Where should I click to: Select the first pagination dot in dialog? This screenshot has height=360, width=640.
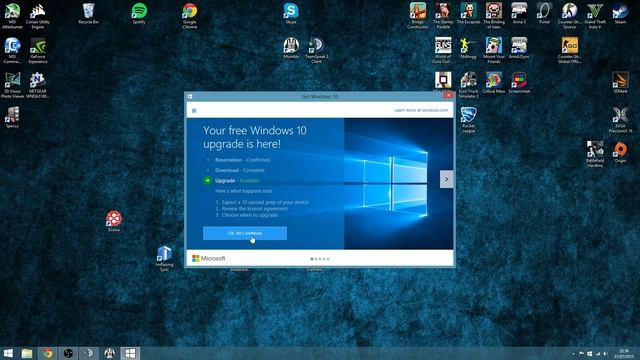[x=312, y=259]
